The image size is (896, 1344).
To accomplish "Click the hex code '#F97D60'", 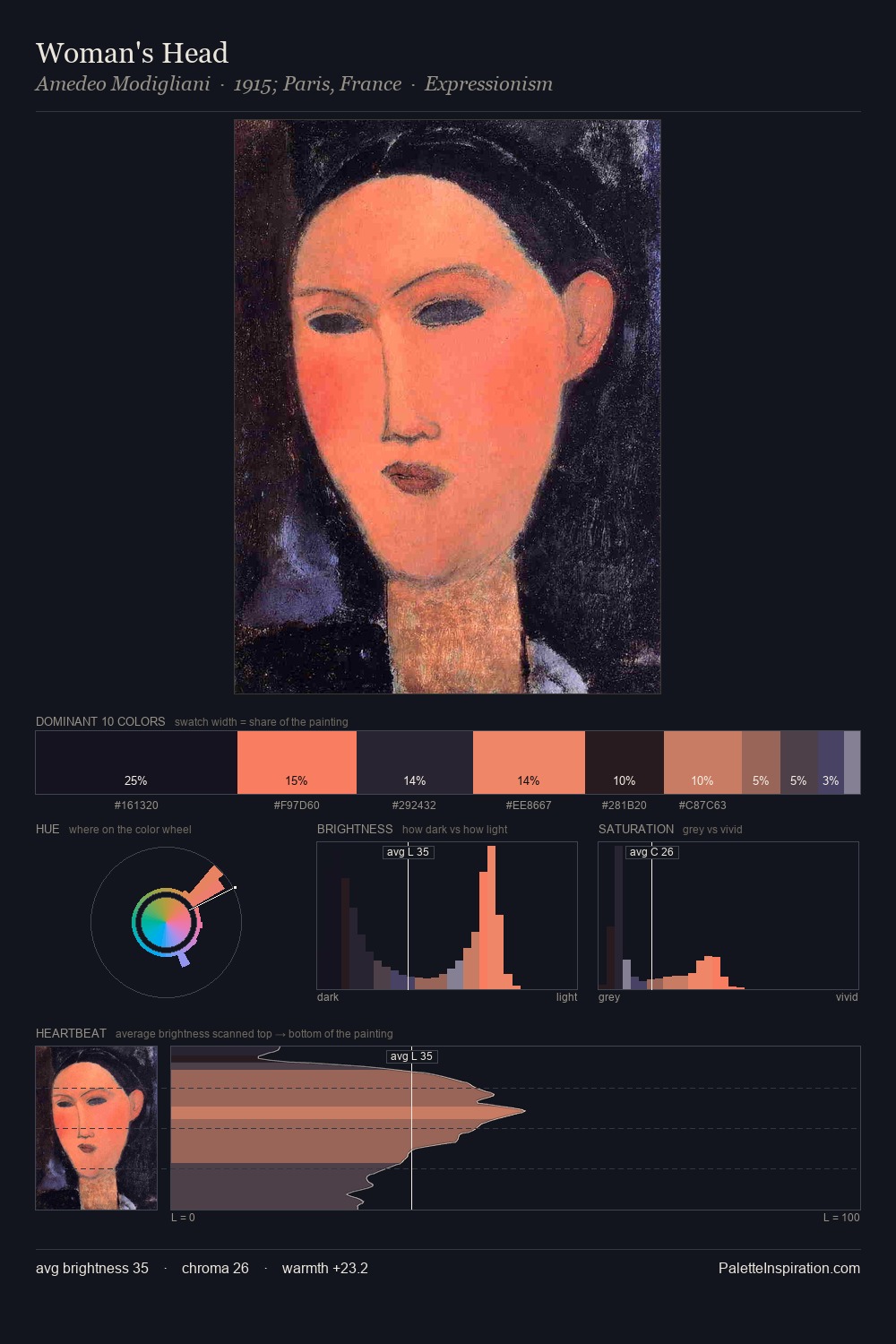I will pyautogui.click(x=297, y=806).
